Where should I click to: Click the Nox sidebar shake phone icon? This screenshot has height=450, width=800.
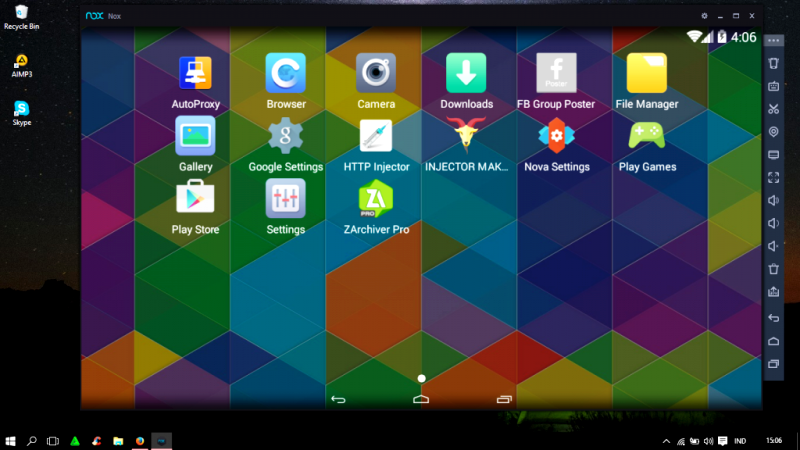[x=773, y=63]
